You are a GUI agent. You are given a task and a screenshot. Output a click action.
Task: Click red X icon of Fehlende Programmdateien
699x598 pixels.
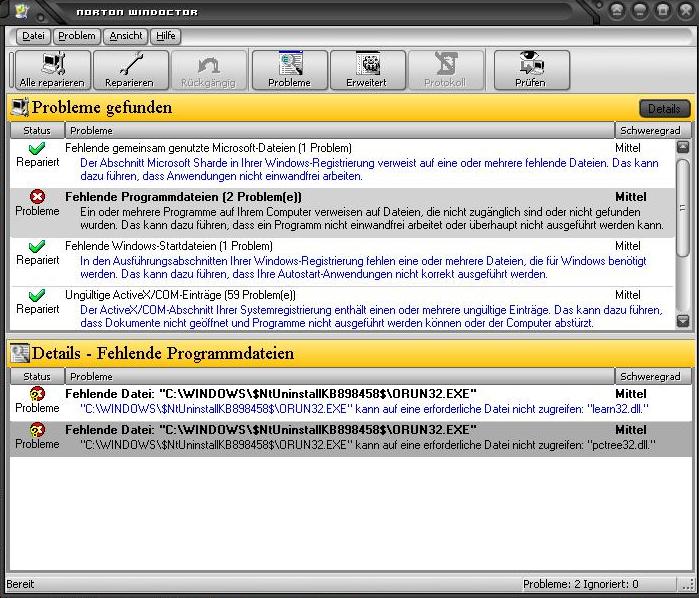[37, 197]
